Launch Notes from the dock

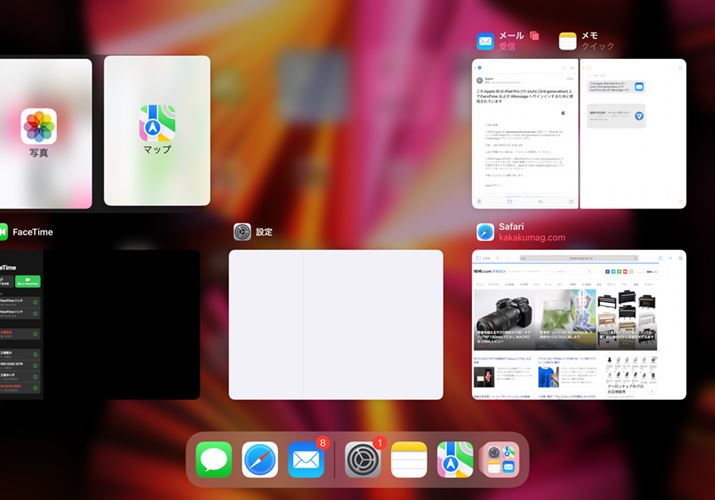pos(409,460)
